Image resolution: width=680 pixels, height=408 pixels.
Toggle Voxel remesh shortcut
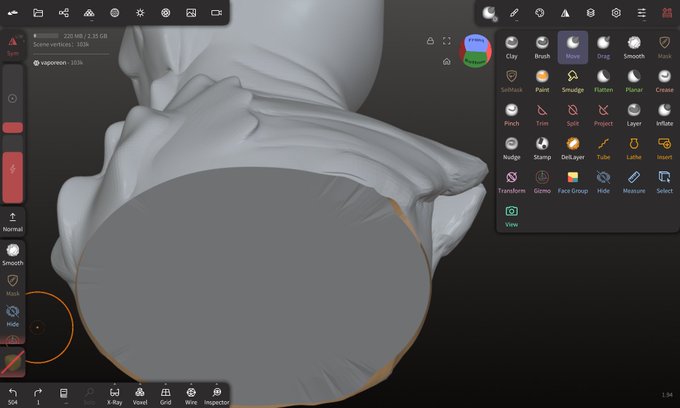coord(140,395)
